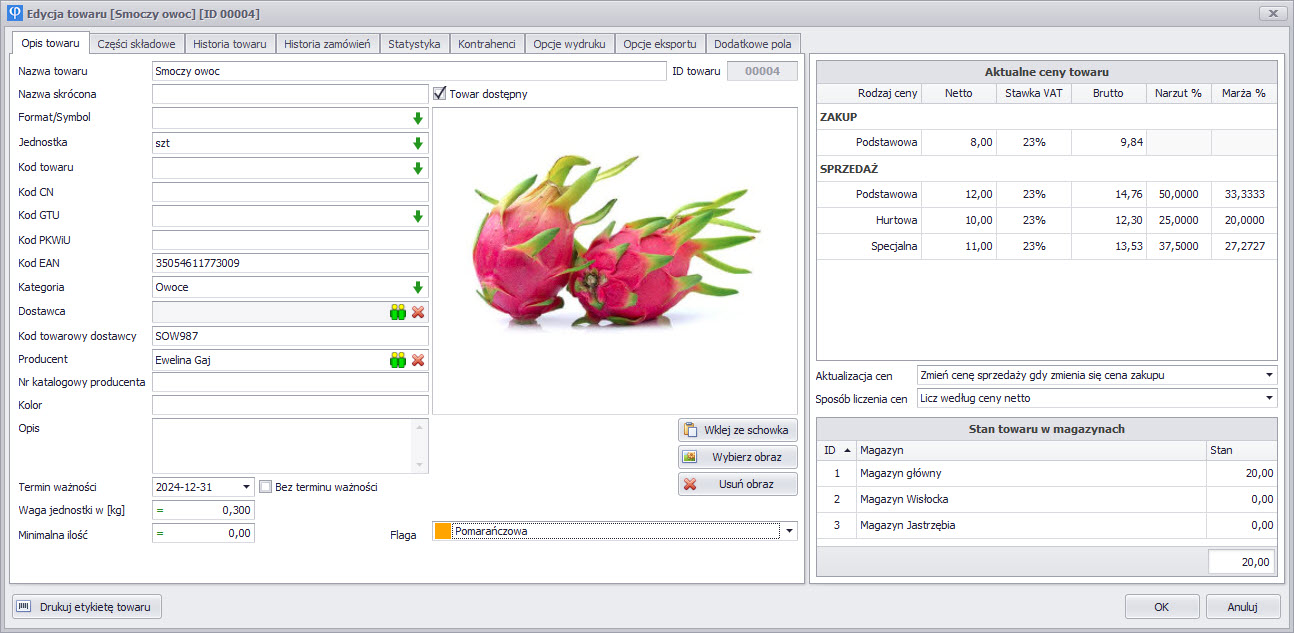This screenshot has width=1294, height=633.
Task: Open the Historia zamówień tab
Action: 327,44
